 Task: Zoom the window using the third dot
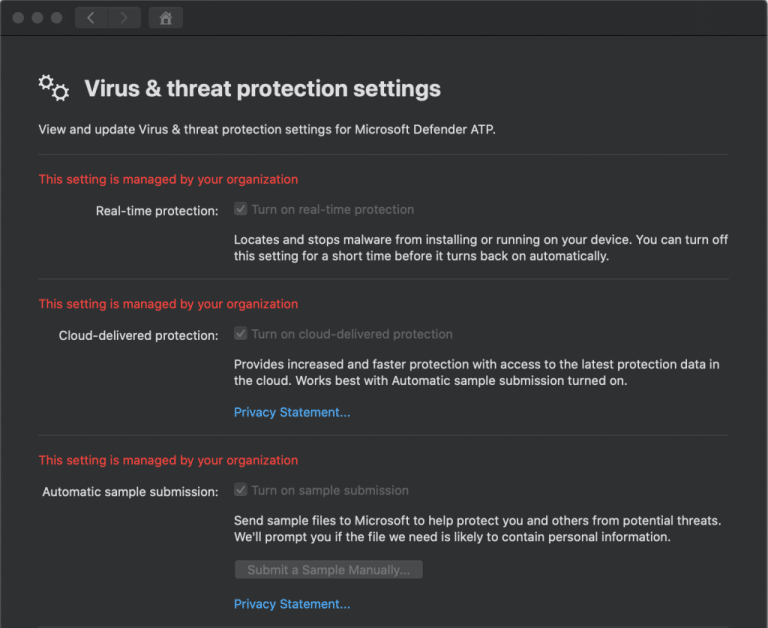(56, 18)
